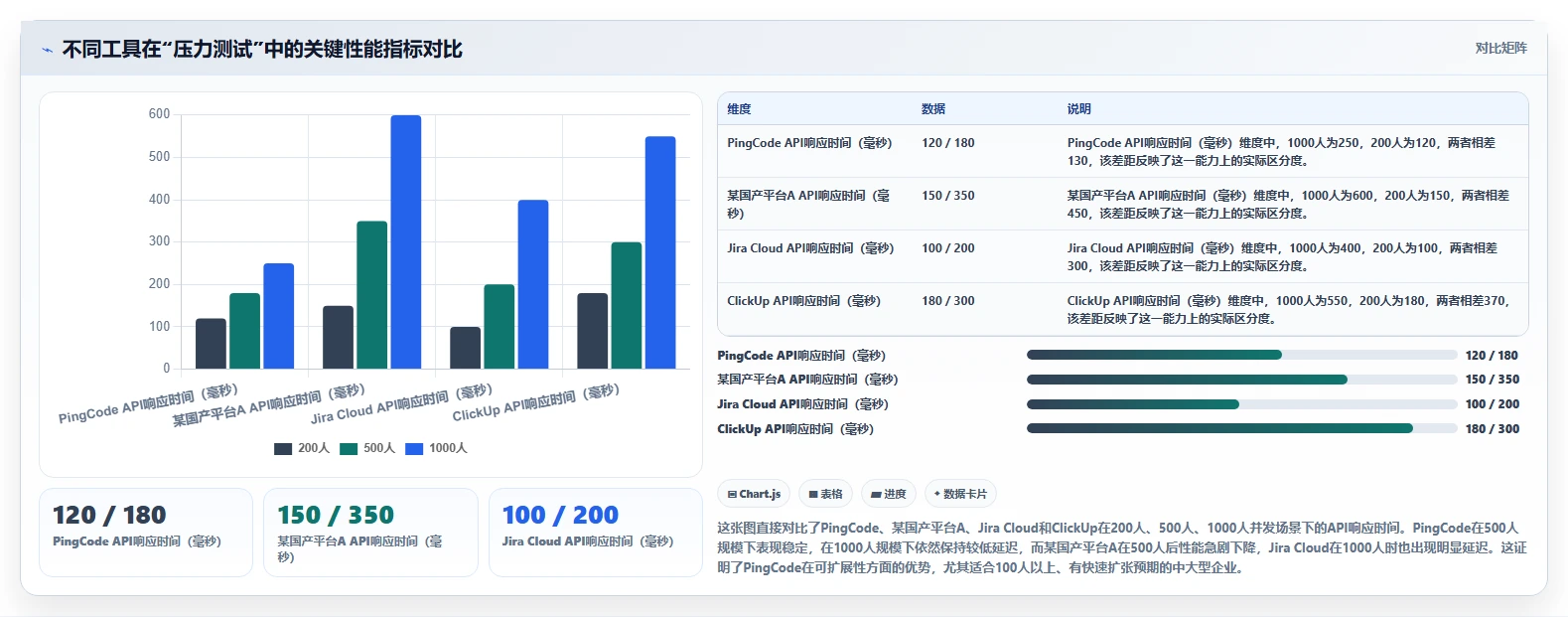The width and height of the screenshot is (1568, 617).
Task: Select the 表格 tag chip
Action: point(825,494)
